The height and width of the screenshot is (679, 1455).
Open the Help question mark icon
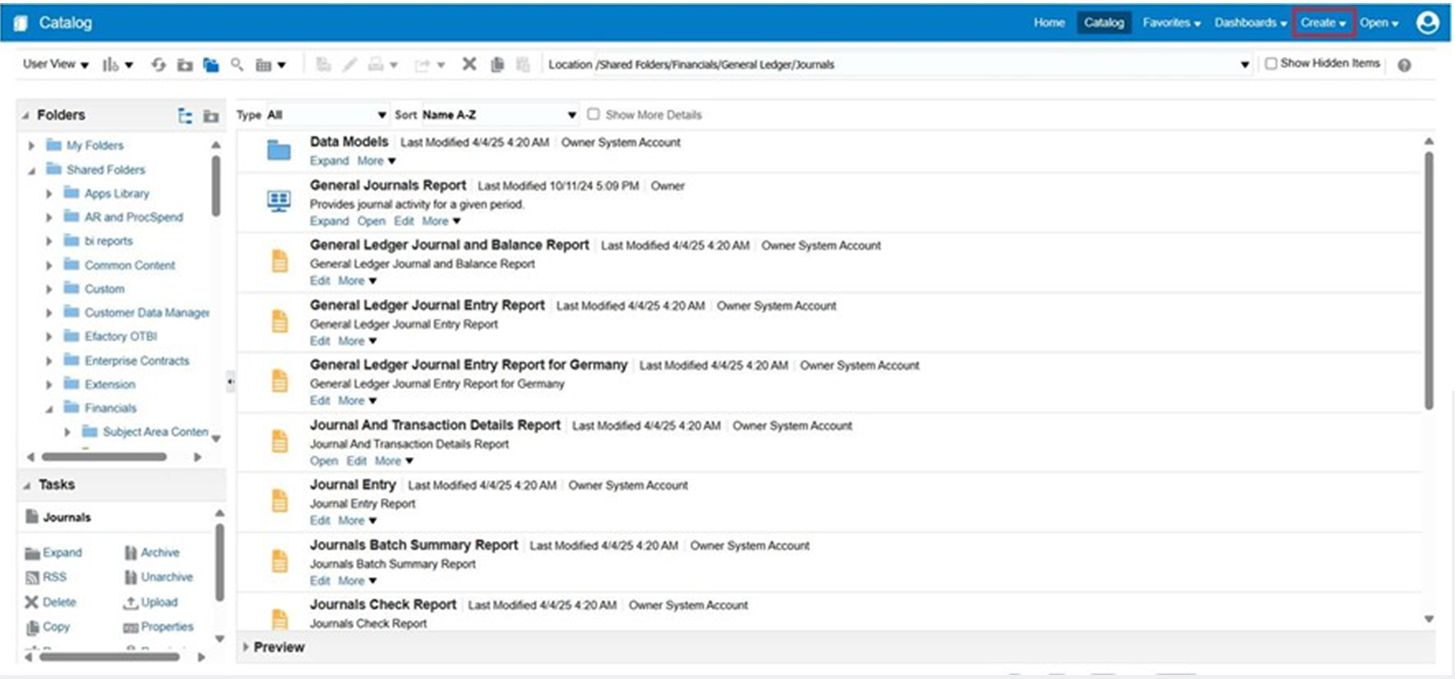1404,63
